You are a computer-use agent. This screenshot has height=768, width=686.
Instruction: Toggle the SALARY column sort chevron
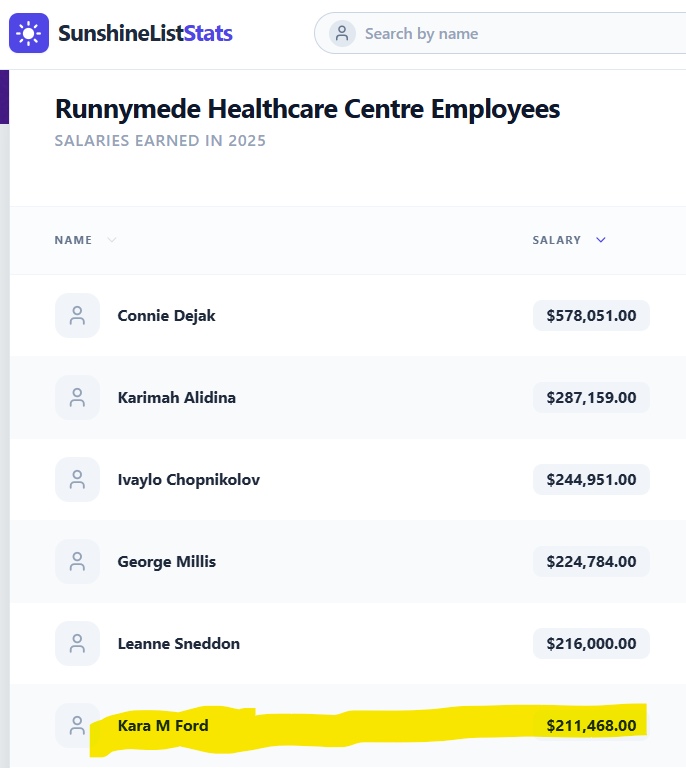(x=601, y=240)
